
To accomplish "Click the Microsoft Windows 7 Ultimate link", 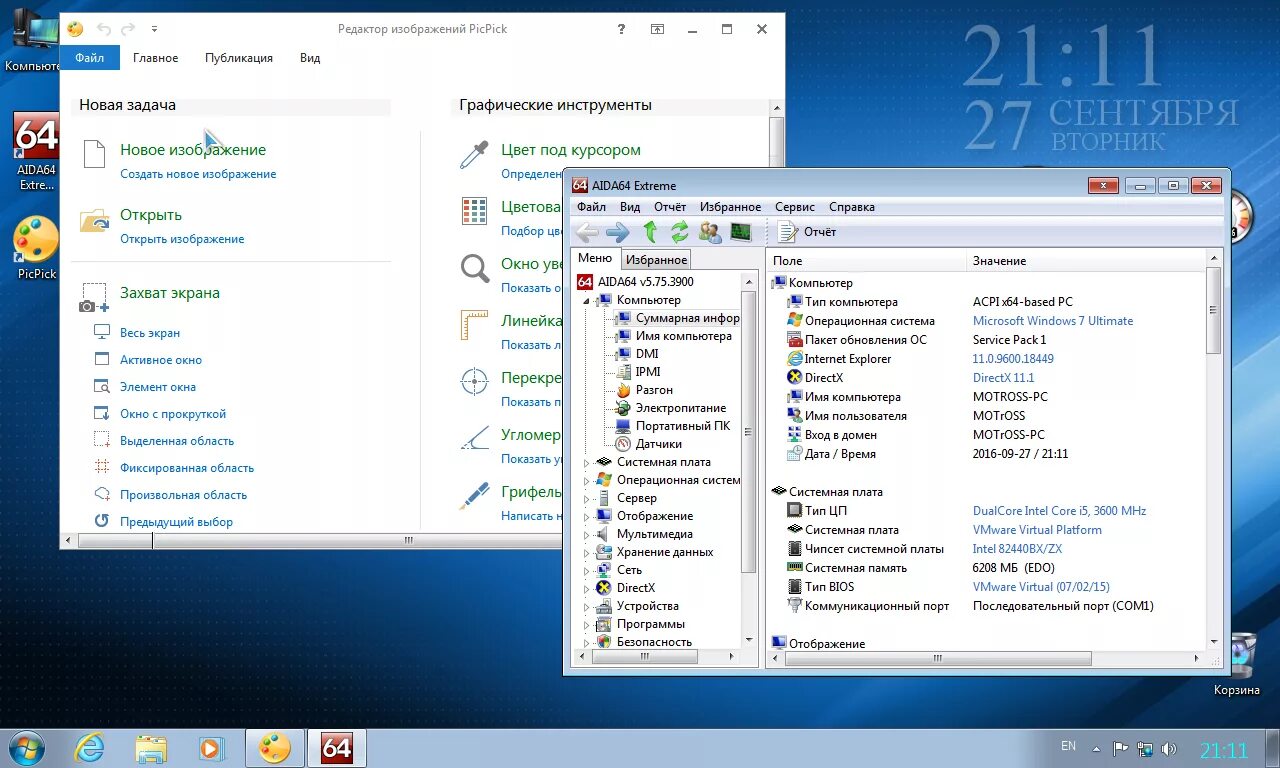I will 1053,321.
